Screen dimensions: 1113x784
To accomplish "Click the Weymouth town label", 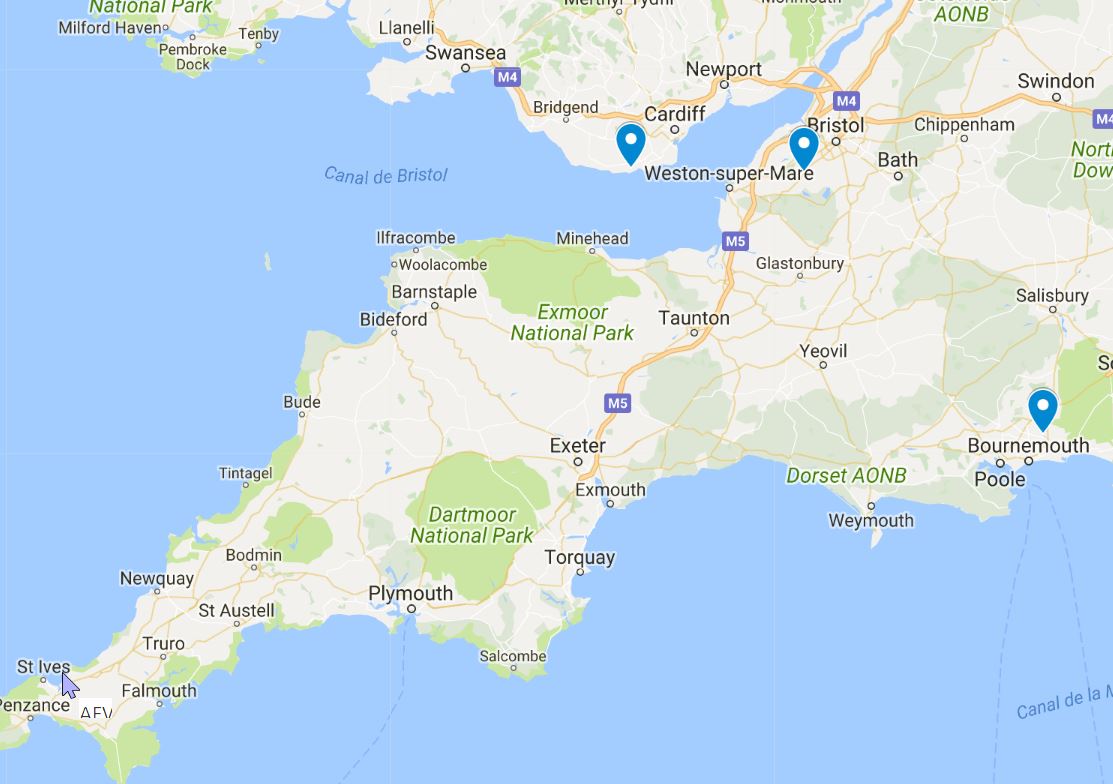I will point(871,521).
